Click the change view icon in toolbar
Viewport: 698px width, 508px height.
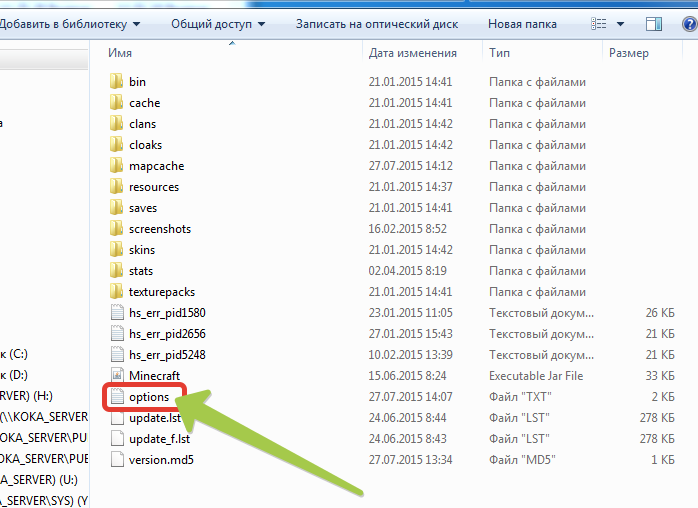[x=599, y=23]
